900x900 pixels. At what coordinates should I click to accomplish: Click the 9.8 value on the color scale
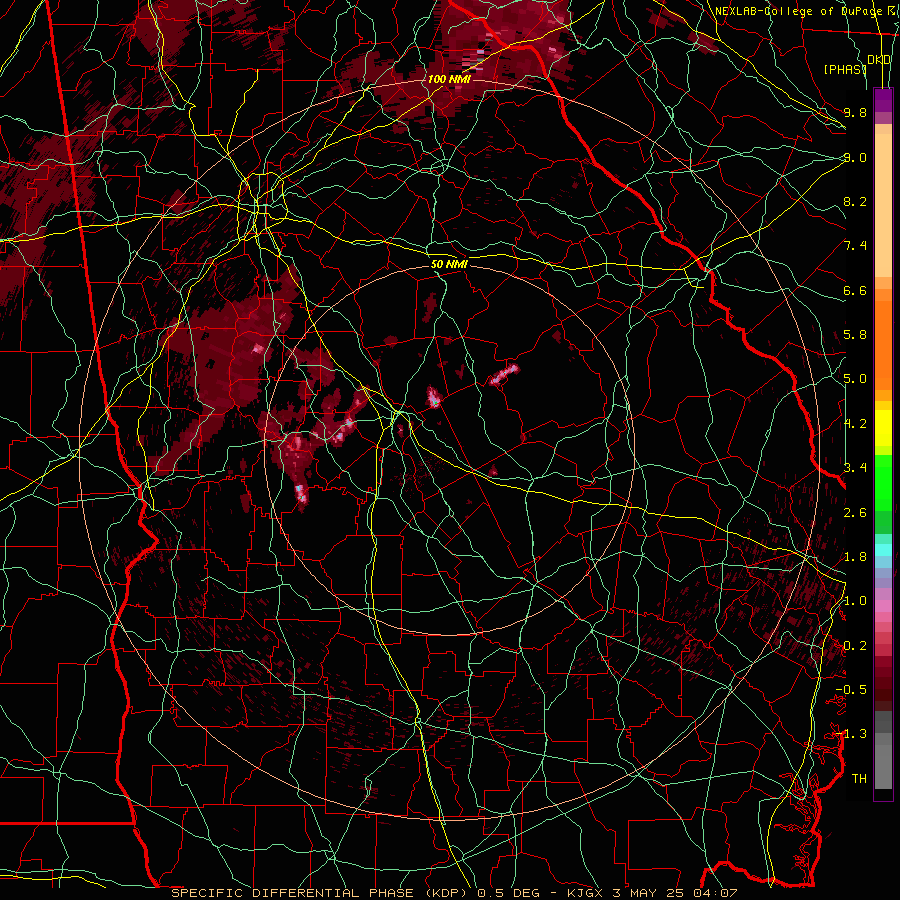(855, 112)
